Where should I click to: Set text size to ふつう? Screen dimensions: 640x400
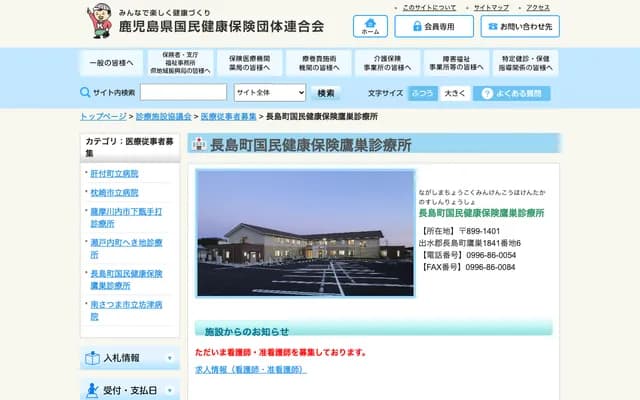(x=422, y=93)
